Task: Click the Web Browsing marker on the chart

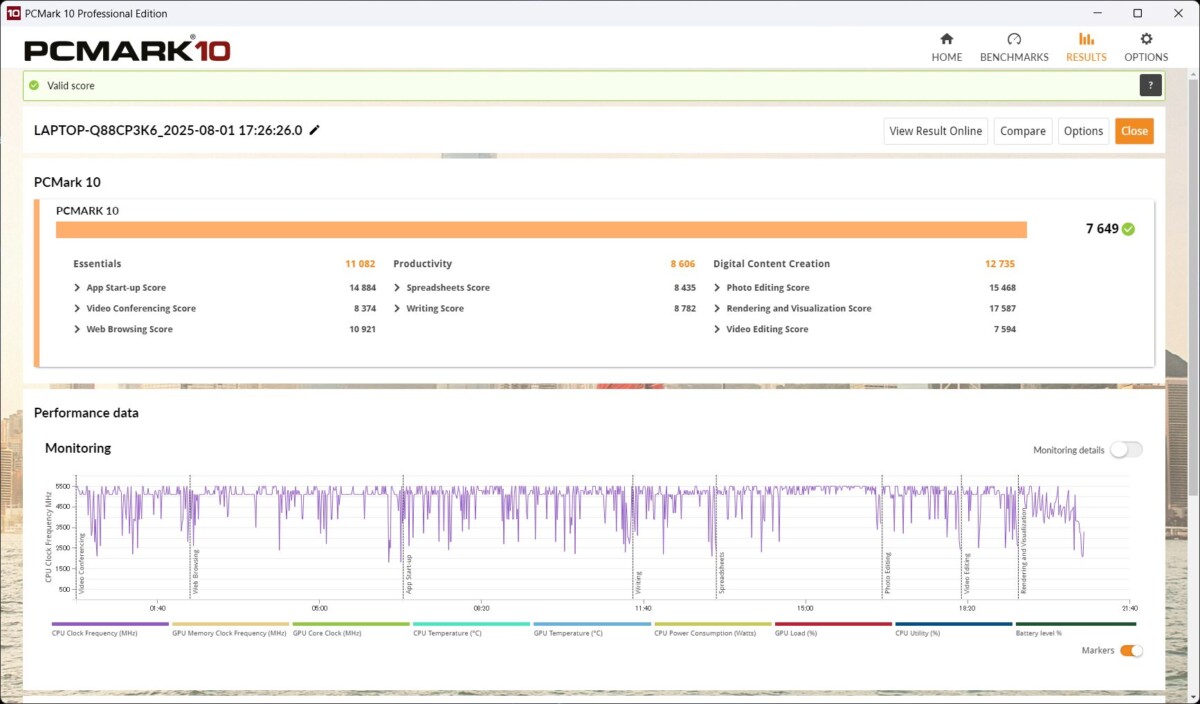Action: point(195,572)
